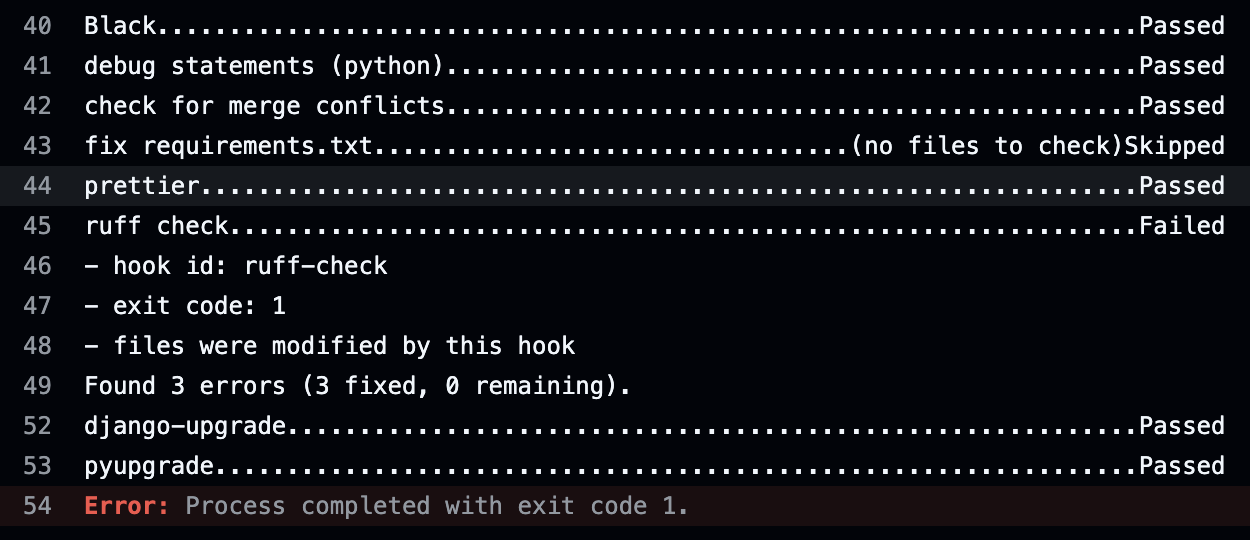1250x540 pixels.
Task: Click the fix requirements.txt log line
Action: (x=228, y=146)
